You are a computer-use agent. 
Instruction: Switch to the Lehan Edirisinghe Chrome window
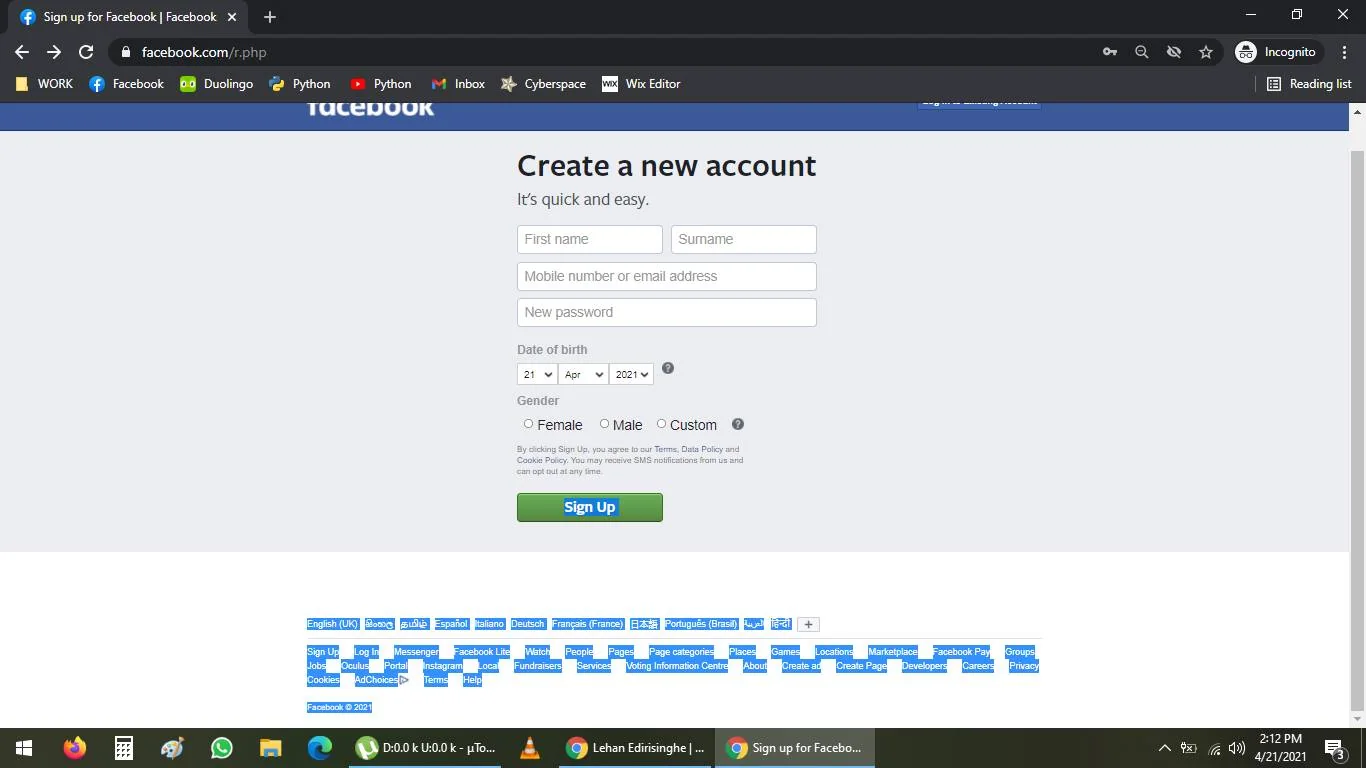point(636,748)
